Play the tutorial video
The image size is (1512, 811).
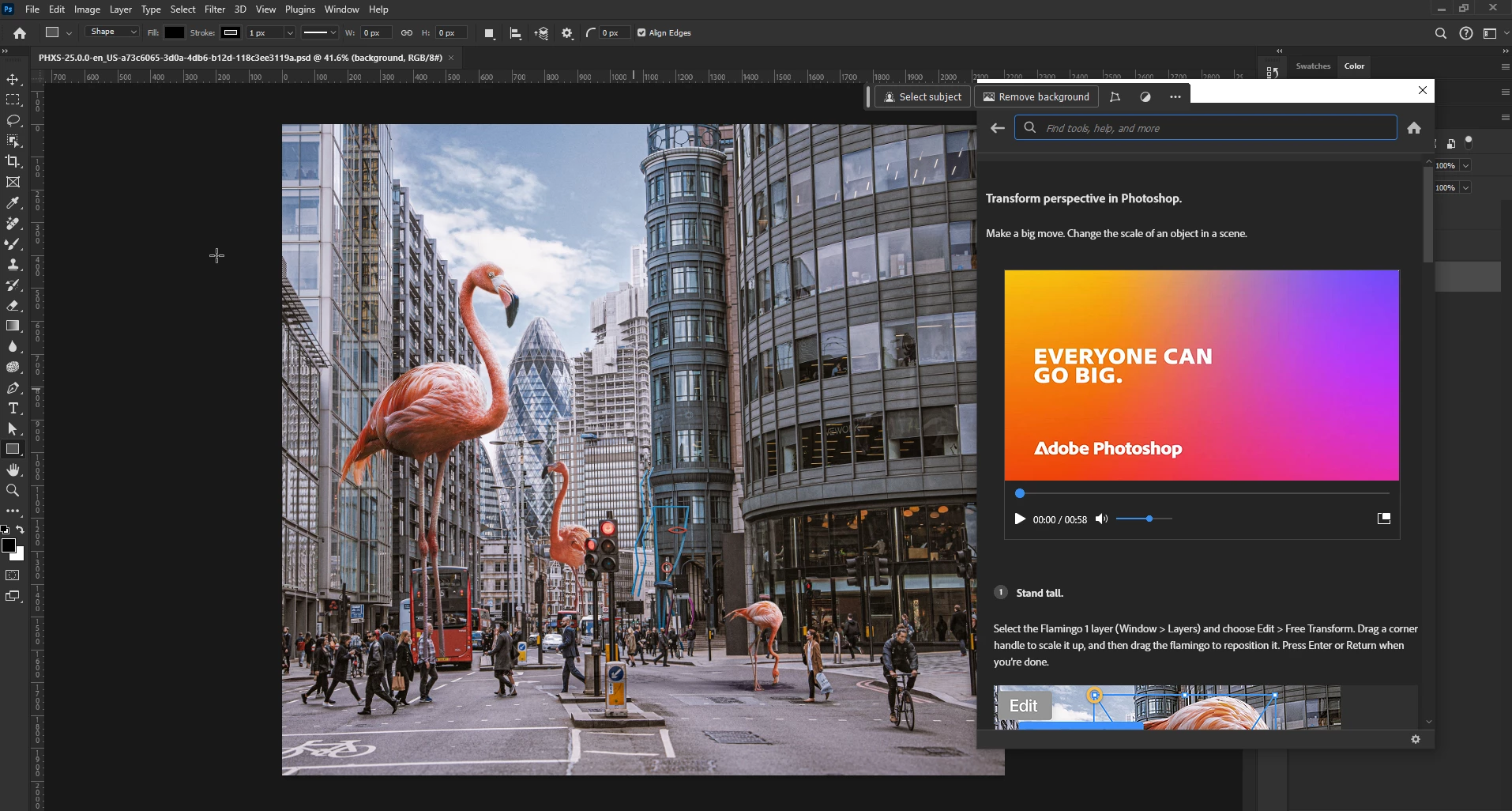(1020, 519)
